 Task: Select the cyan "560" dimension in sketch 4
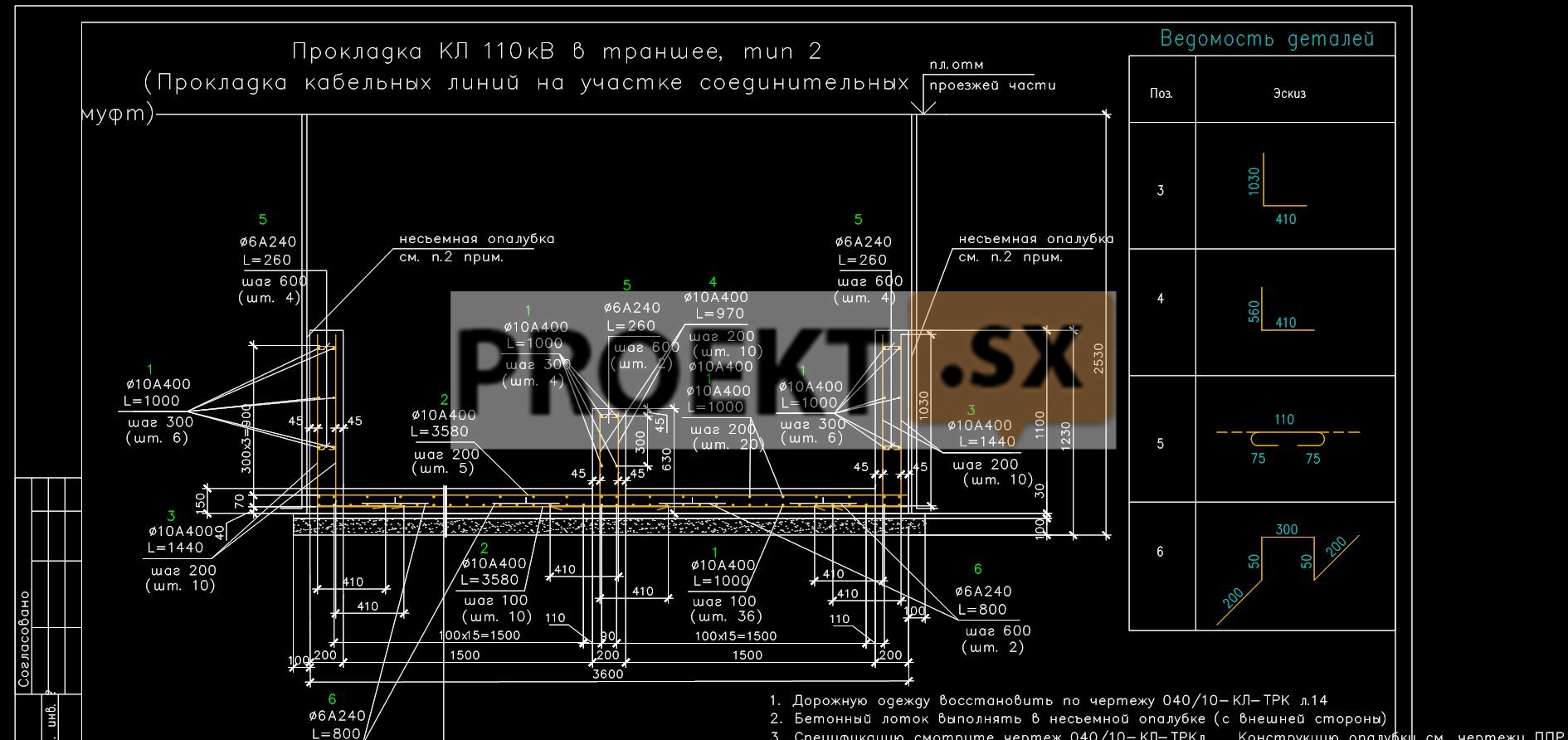1254,311
